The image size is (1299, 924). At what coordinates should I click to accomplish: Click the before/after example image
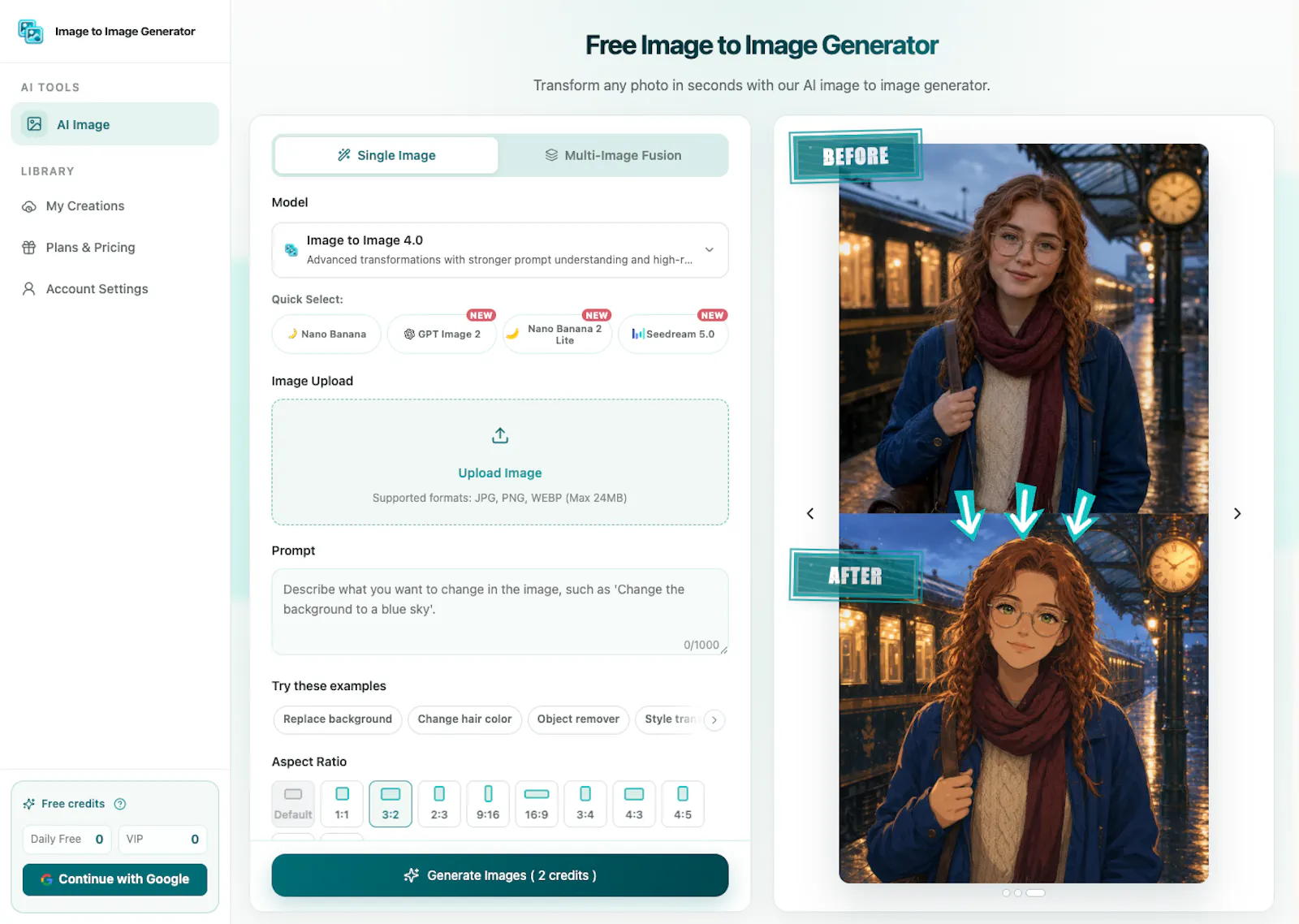[1023, 513]
